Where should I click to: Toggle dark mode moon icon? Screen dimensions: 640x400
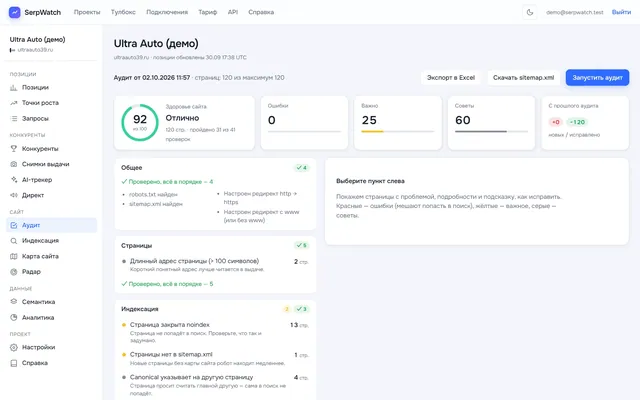click(x=530, y=12)
